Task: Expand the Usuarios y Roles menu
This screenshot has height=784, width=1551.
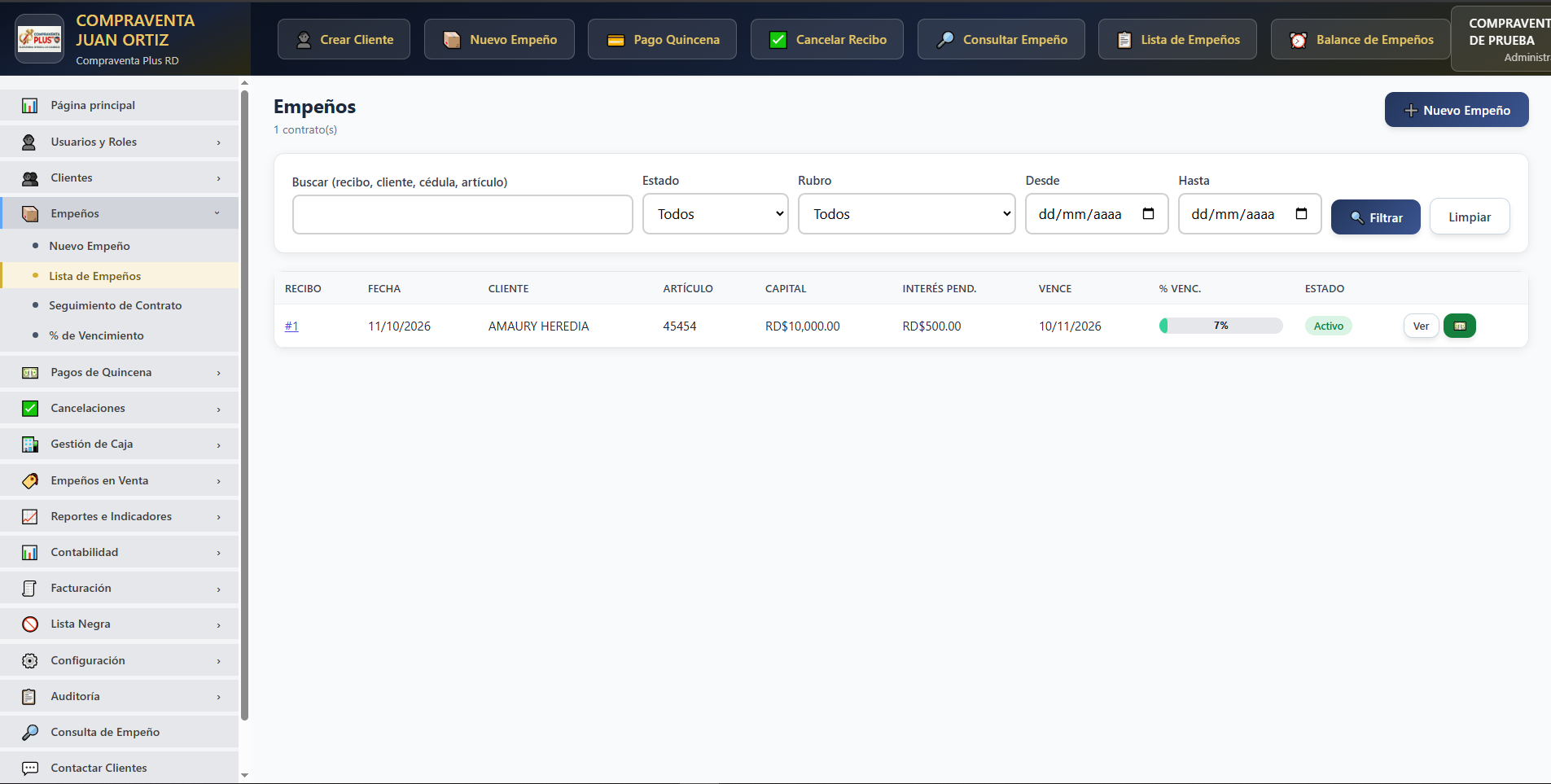Action: 120,142
